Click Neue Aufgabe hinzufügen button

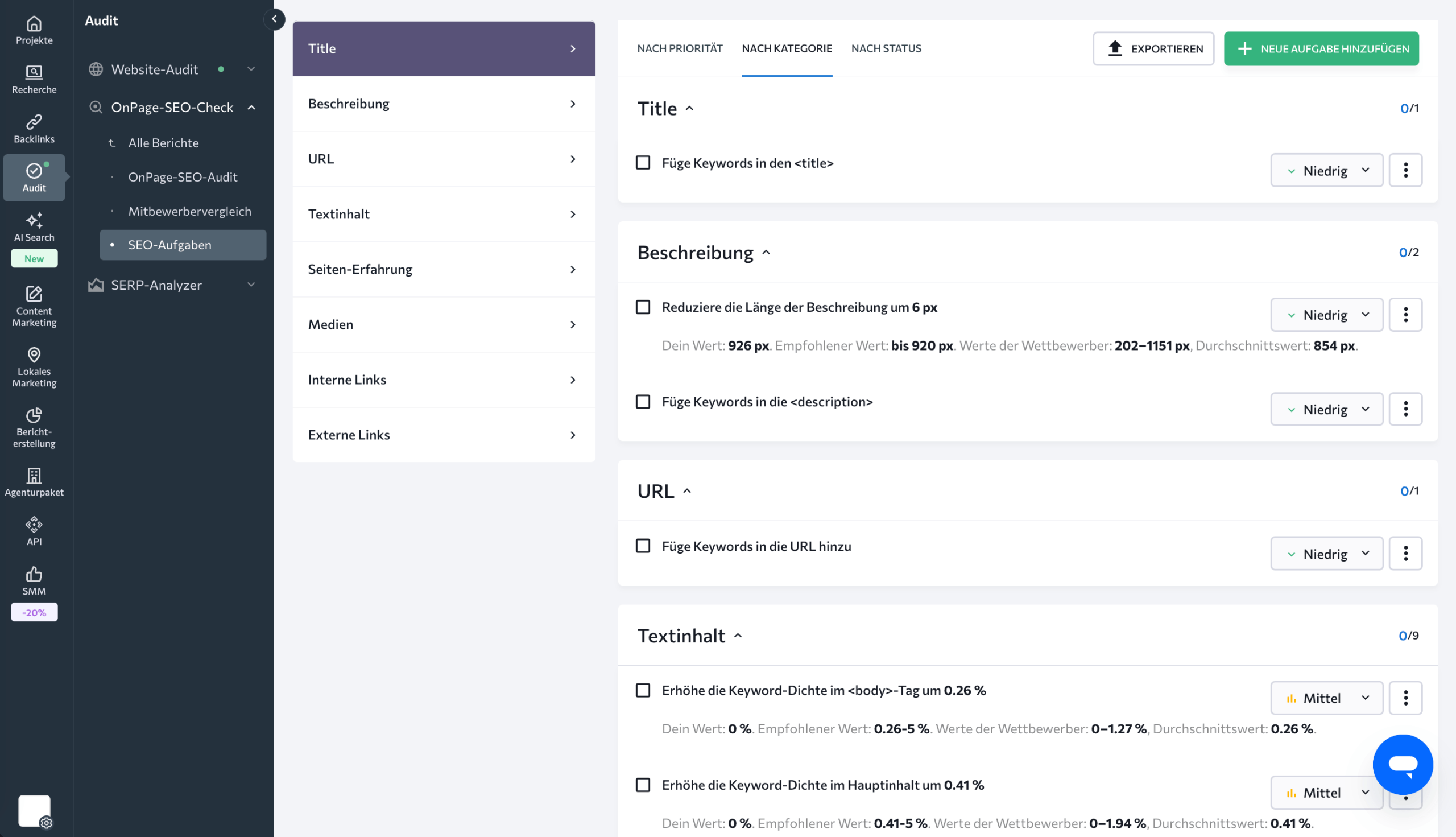1321,48
